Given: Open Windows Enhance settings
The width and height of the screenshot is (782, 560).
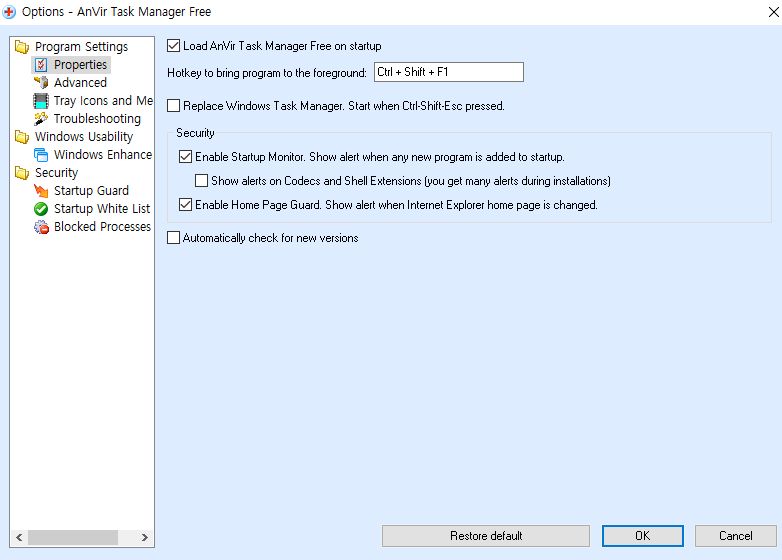Looking at the screenshot, I should (103, 155).
